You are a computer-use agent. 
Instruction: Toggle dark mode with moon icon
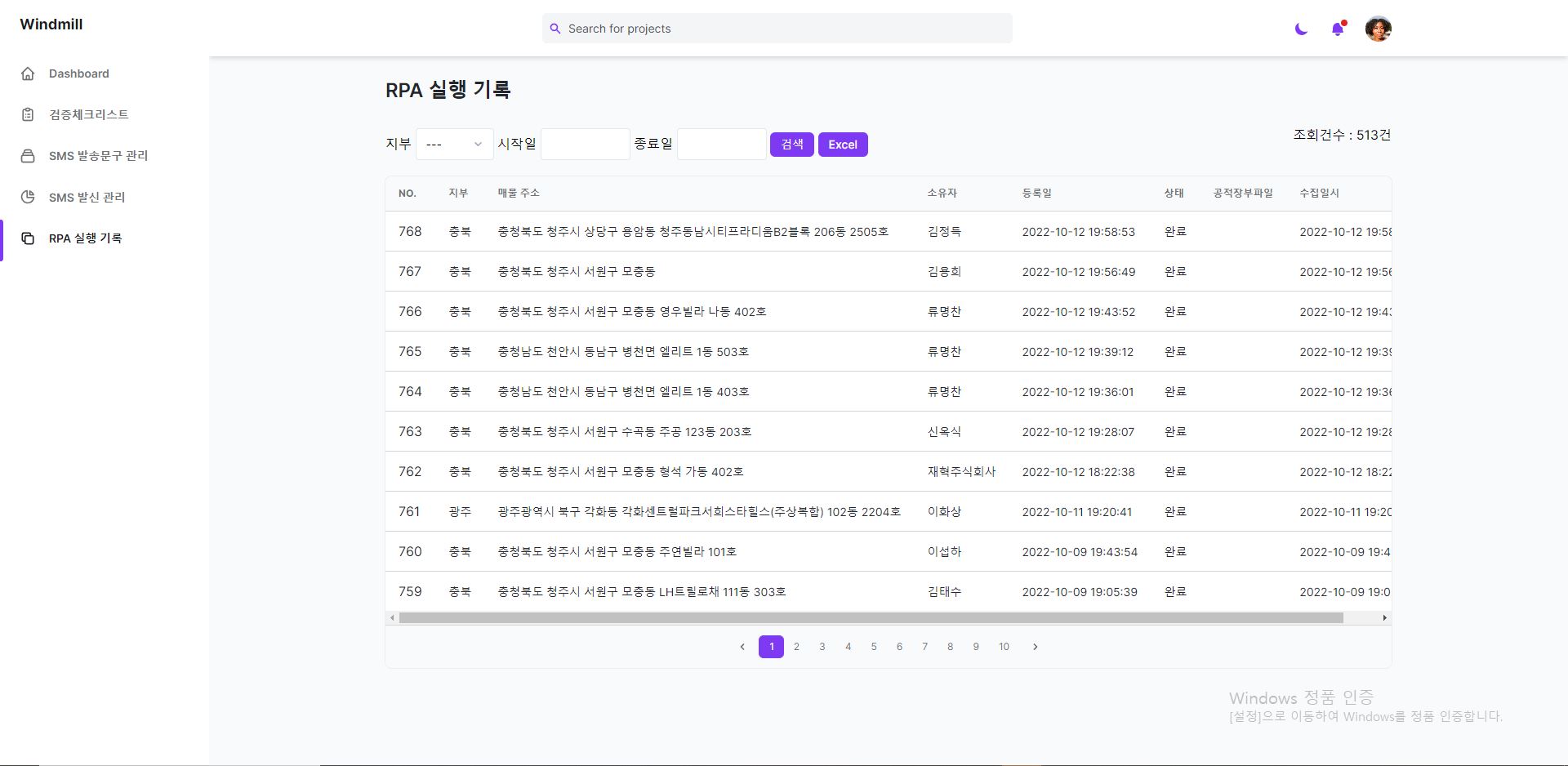click(1301, 29)
